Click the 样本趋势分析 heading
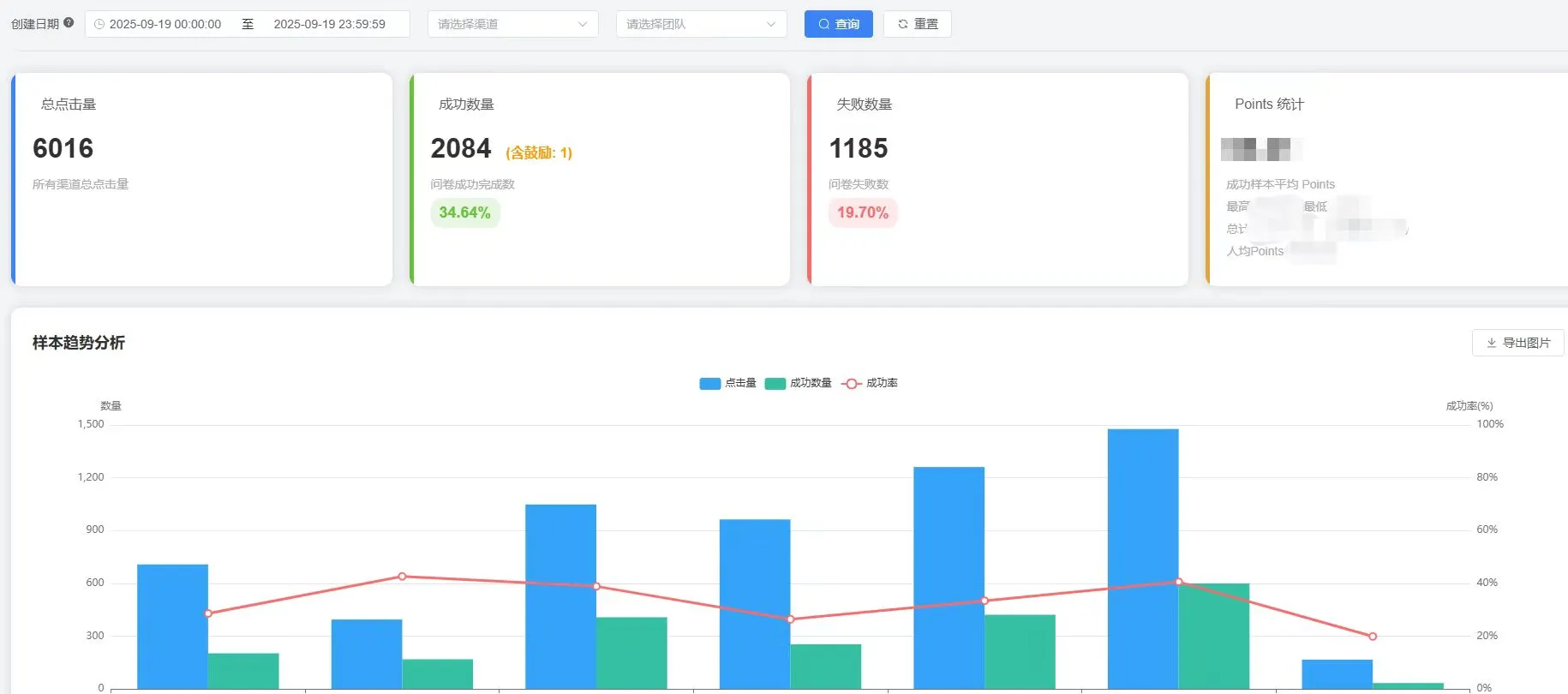This screenshot has height=694, width=1568. 79,343
